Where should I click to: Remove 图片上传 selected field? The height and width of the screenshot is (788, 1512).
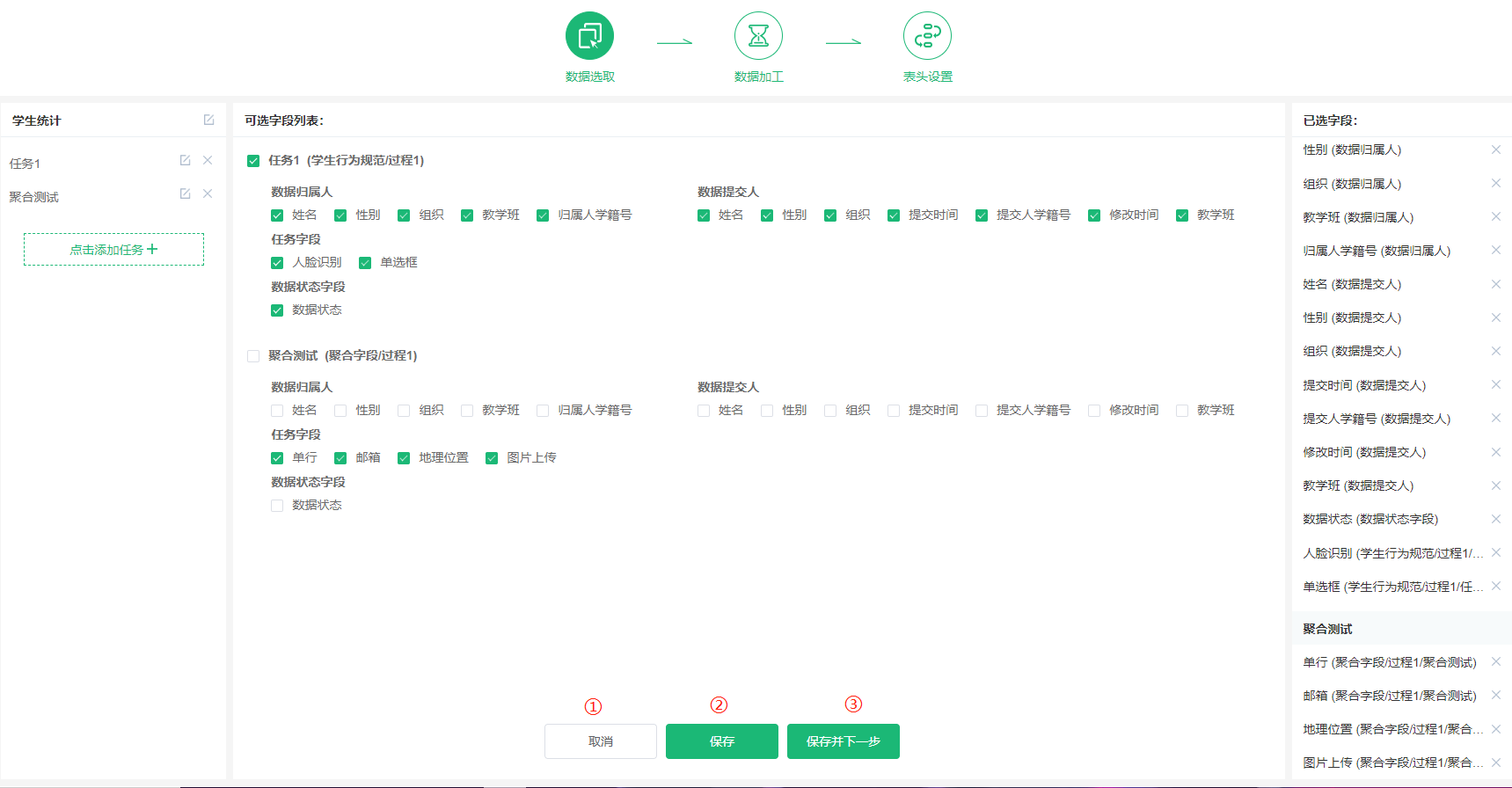pos(1495,762)
